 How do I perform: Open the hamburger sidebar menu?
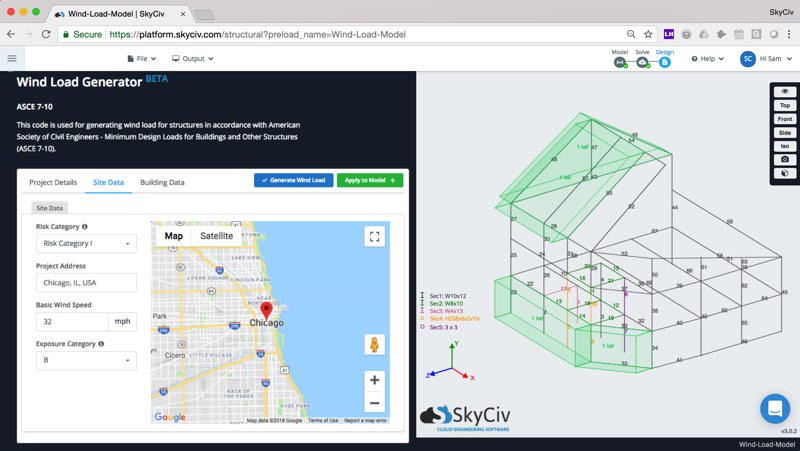[x=12, y=59]
